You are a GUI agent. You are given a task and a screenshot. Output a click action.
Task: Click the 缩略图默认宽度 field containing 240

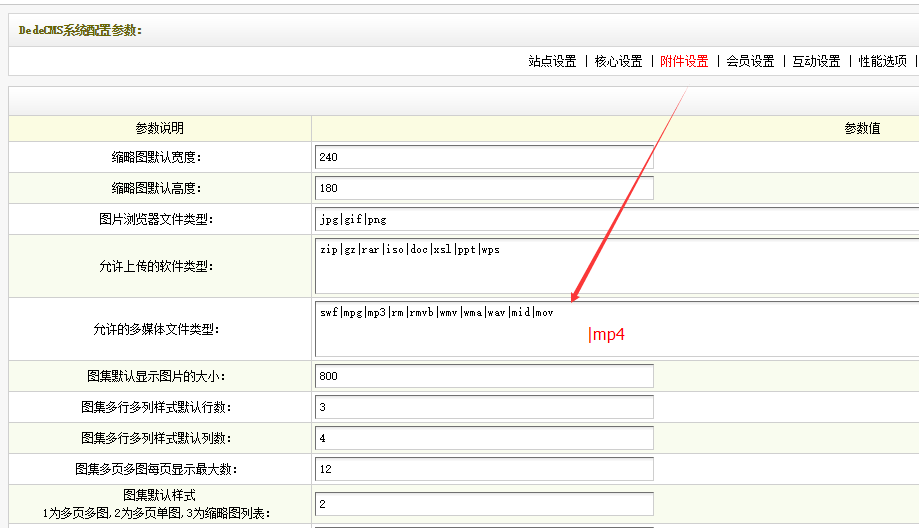(483, 157)
